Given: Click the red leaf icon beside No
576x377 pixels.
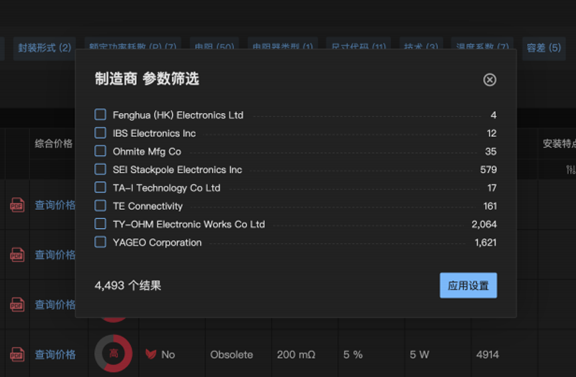Looking at the screenshot, I should tap(151, 354).
